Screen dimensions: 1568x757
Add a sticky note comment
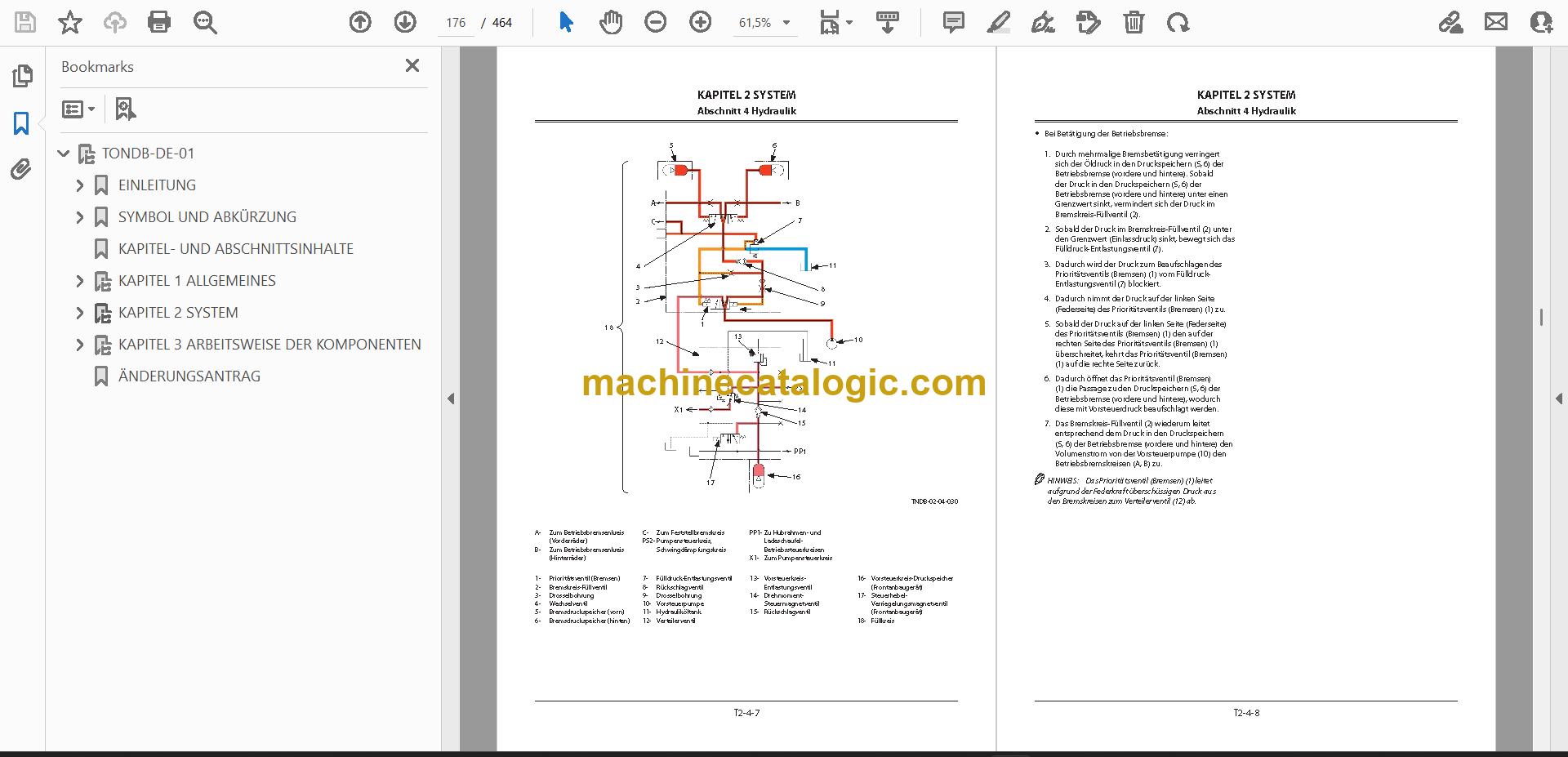point(953,22)
